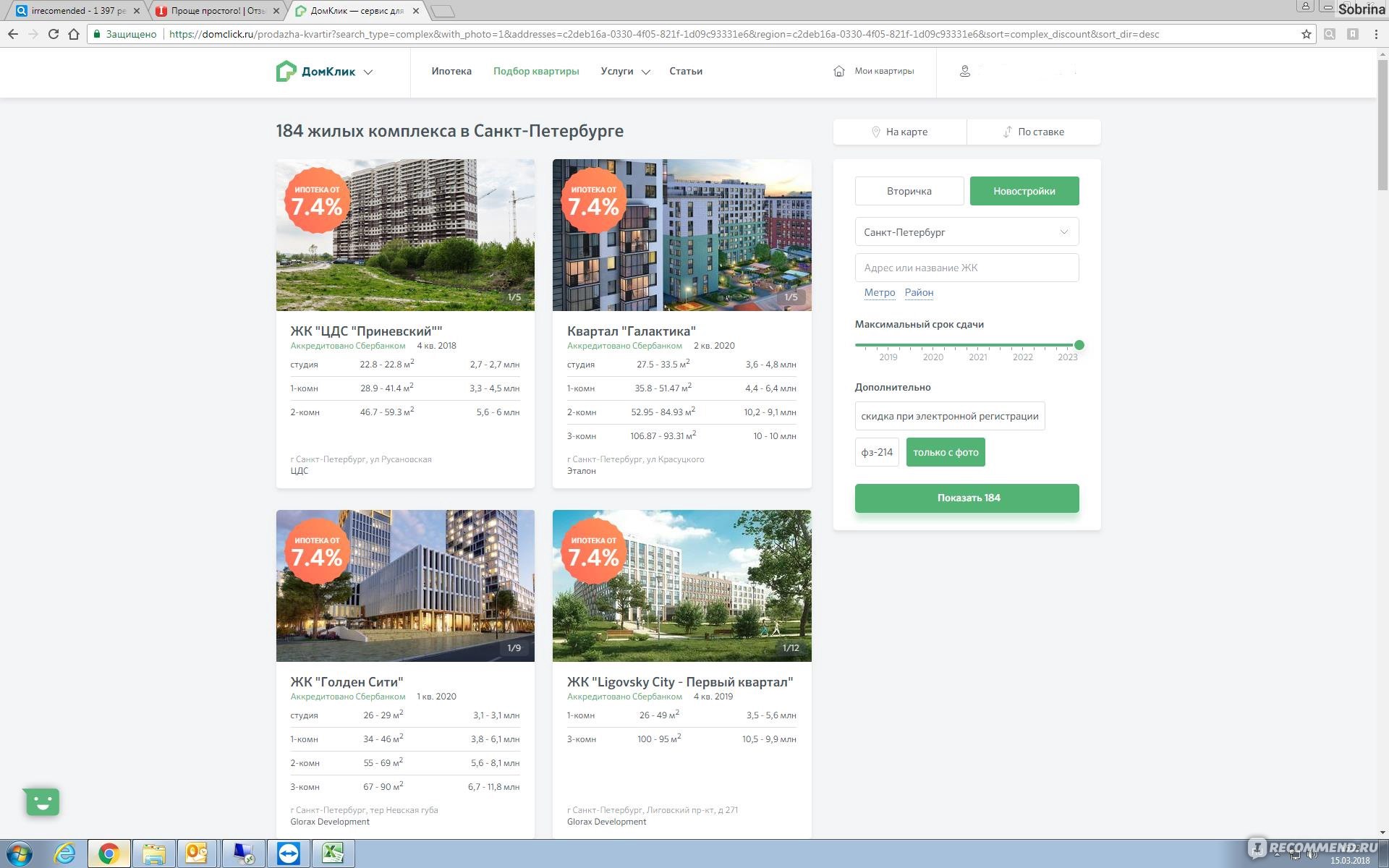Open File Explorer from the taskbar
1389x868 pixels.
coord(154,854)
